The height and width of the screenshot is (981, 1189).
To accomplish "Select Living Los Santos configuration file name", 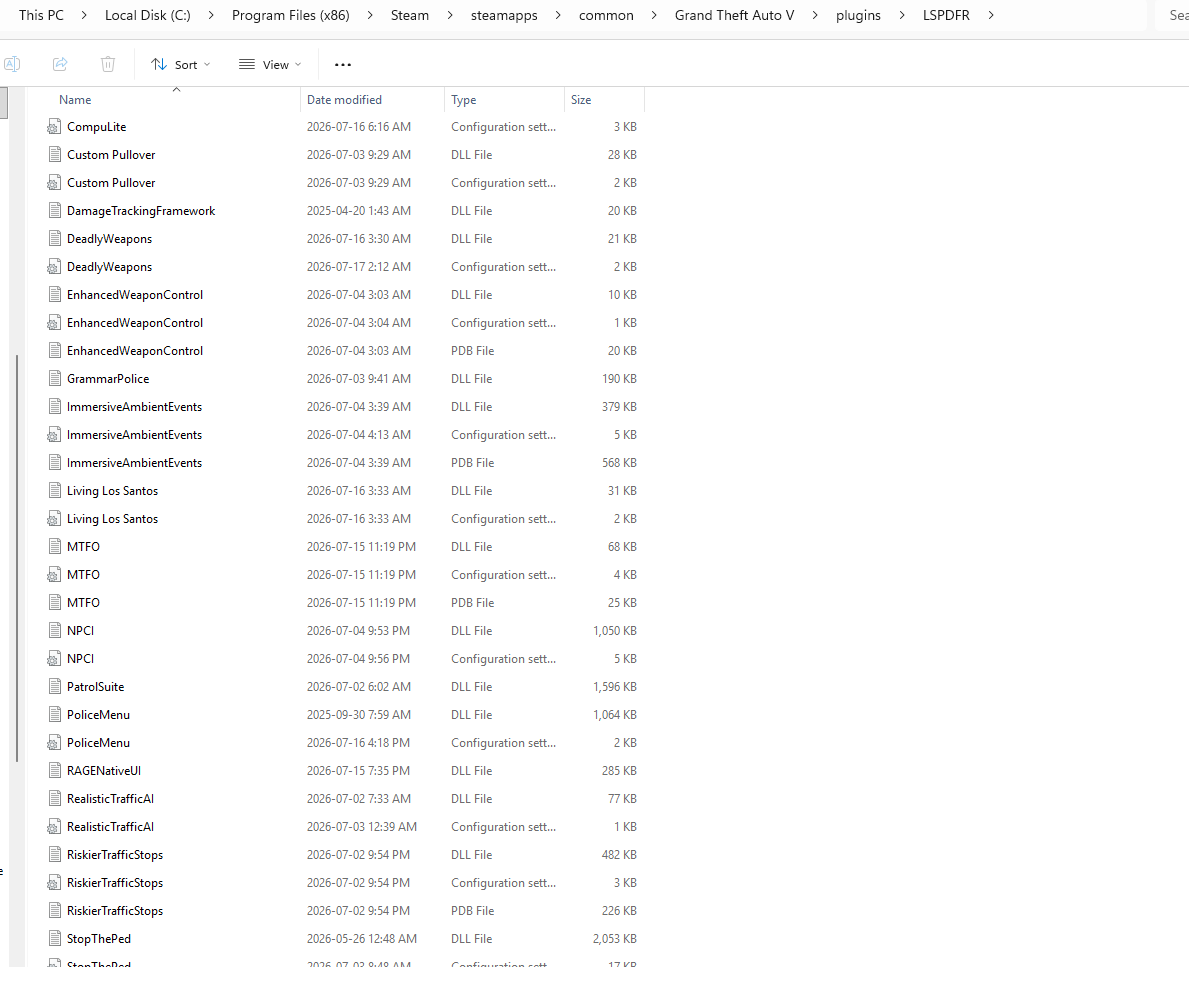I will [112, 519].
